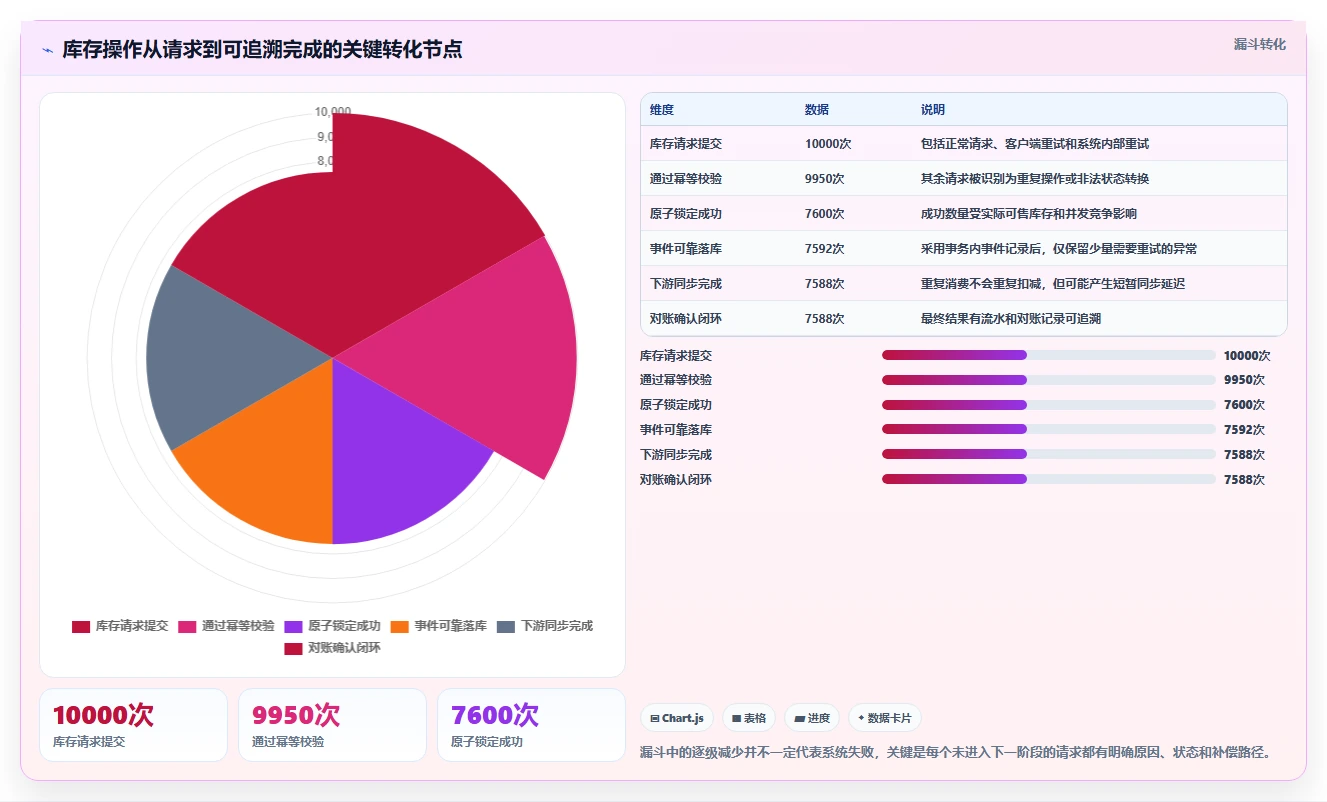Toggle 对账确认闭环 legend item
Screen dimensions: 1327x802
332,648
